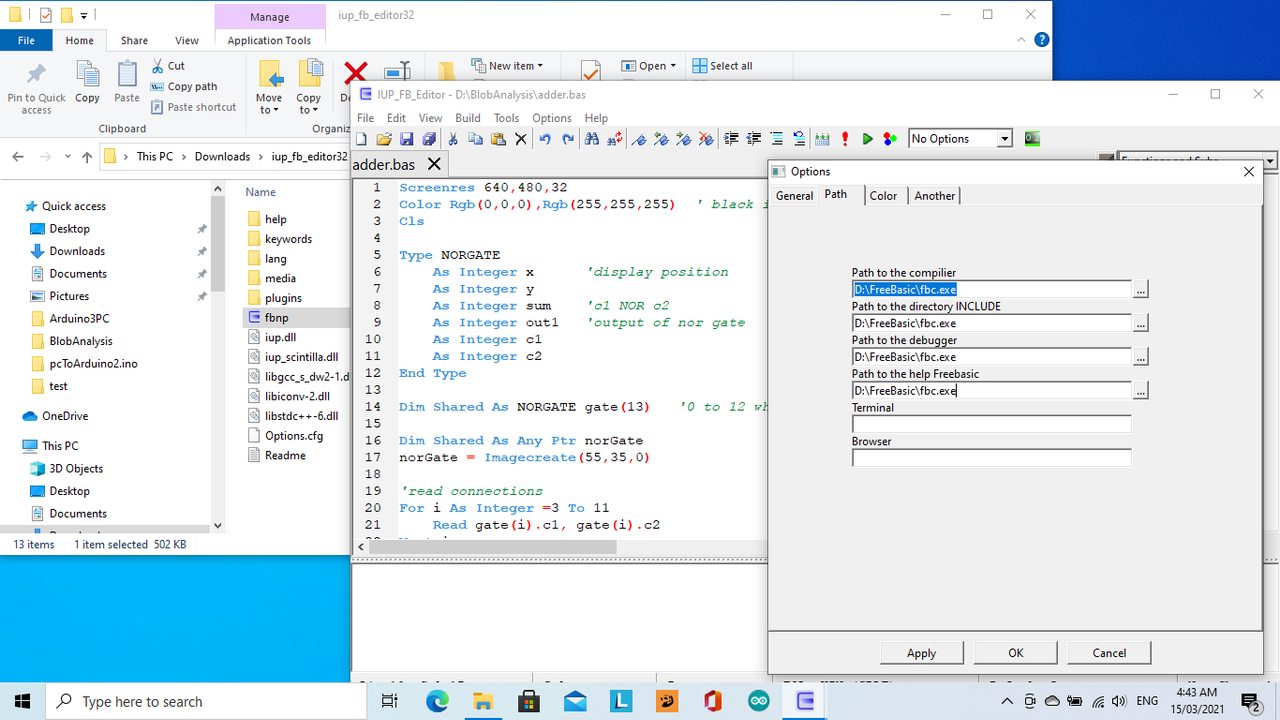
Task: Click the Windows taskbar search box
Action: (x=208, y=701)
